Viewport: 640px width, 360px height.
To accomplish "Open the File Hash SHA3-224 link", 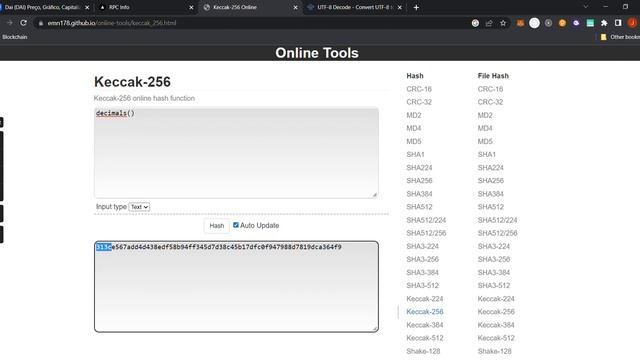I will (494, 246).
